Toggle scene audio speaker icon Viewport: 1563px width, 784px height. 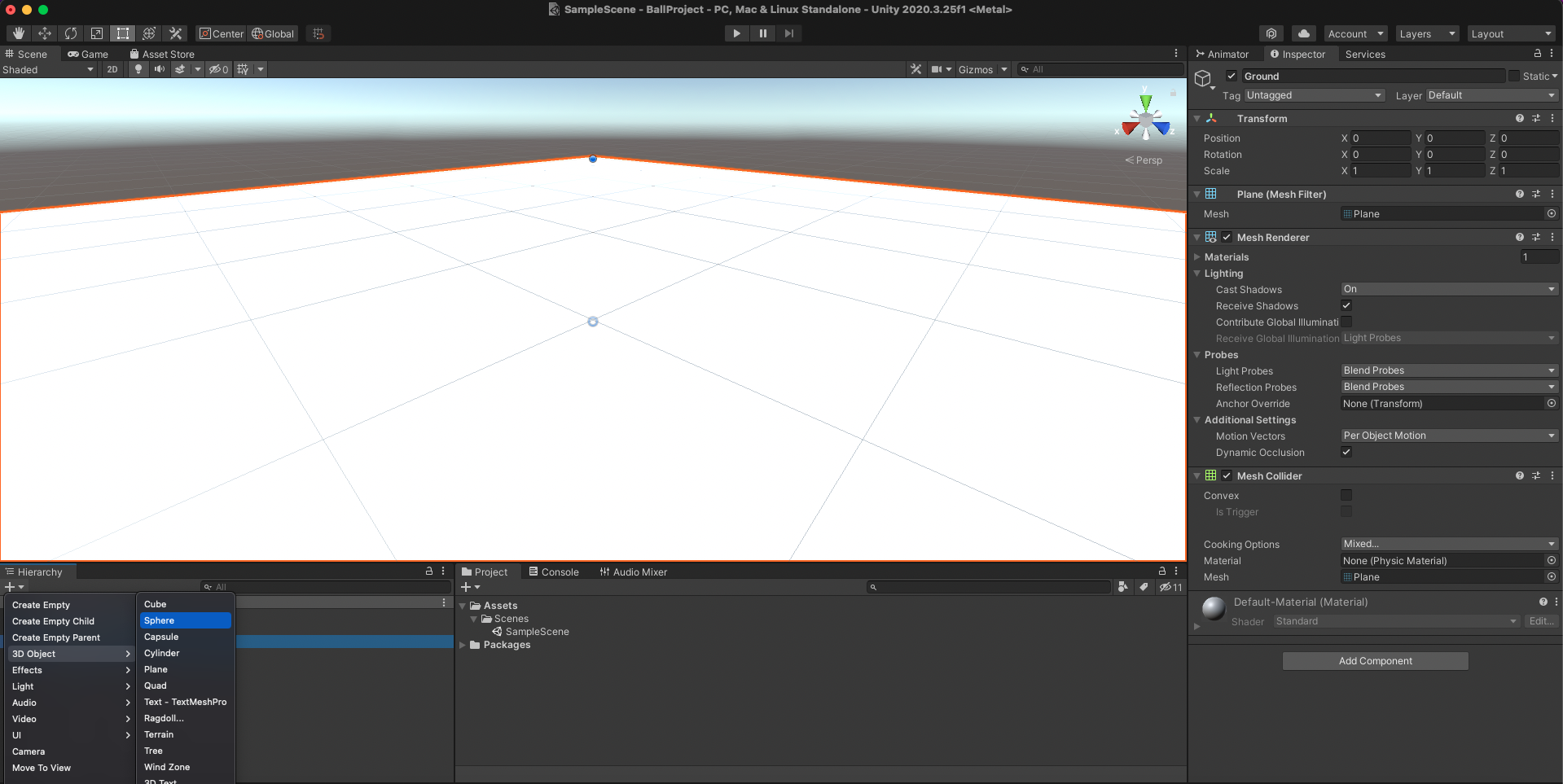pyautogui.click(x=159, y=69)
